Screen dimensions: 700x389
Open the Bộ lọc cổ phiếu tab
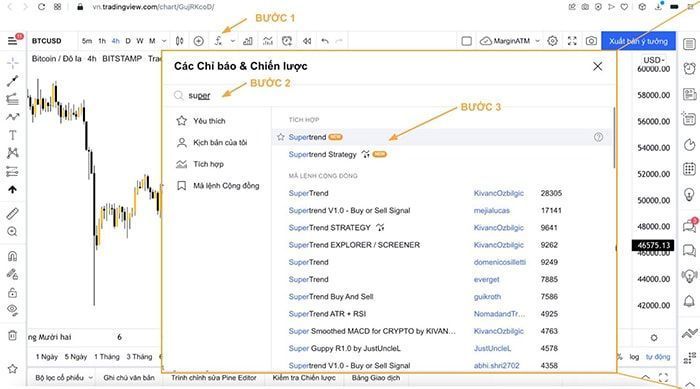coord(60,378)
